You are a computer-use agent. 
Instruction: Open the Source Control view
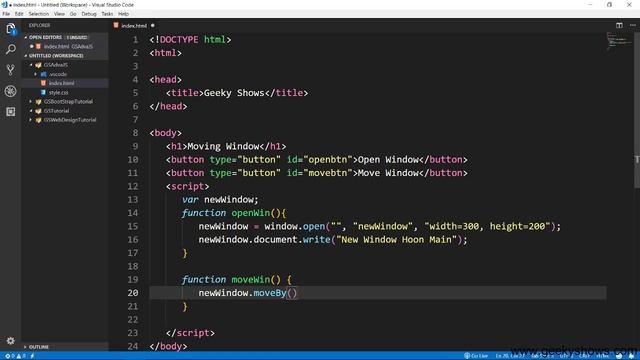(11, 70)
